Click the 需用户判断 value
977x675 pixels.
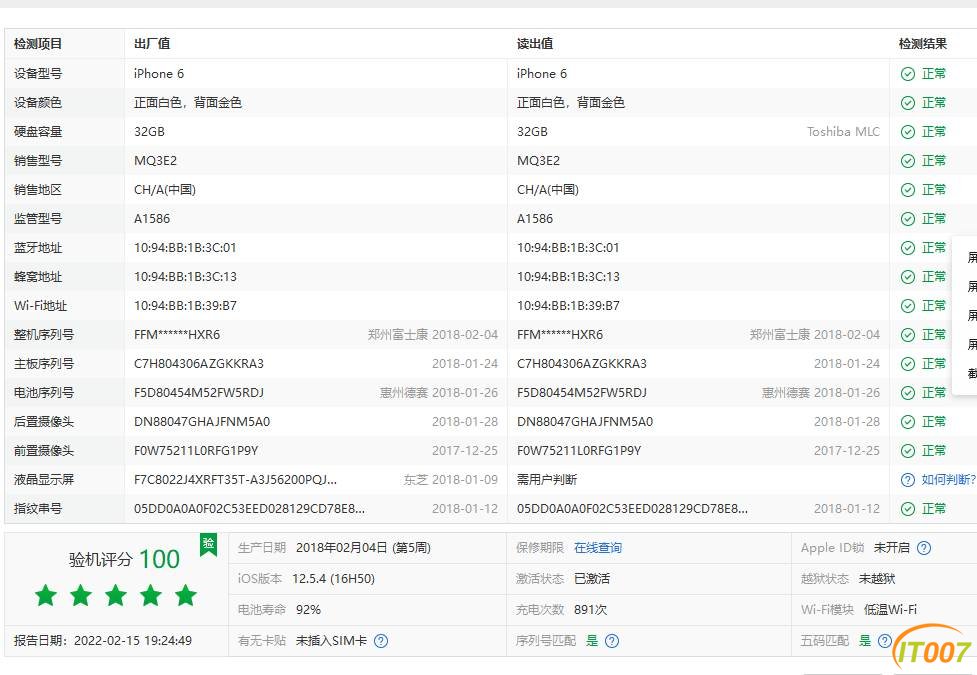[546, 480]
